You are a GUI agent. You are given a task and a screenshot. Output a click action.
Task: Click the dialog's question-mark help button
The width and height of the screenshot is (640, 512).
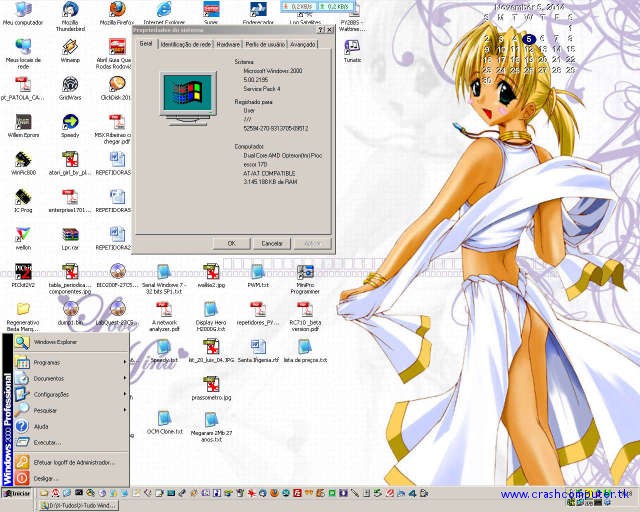click(x=321, y=30)
